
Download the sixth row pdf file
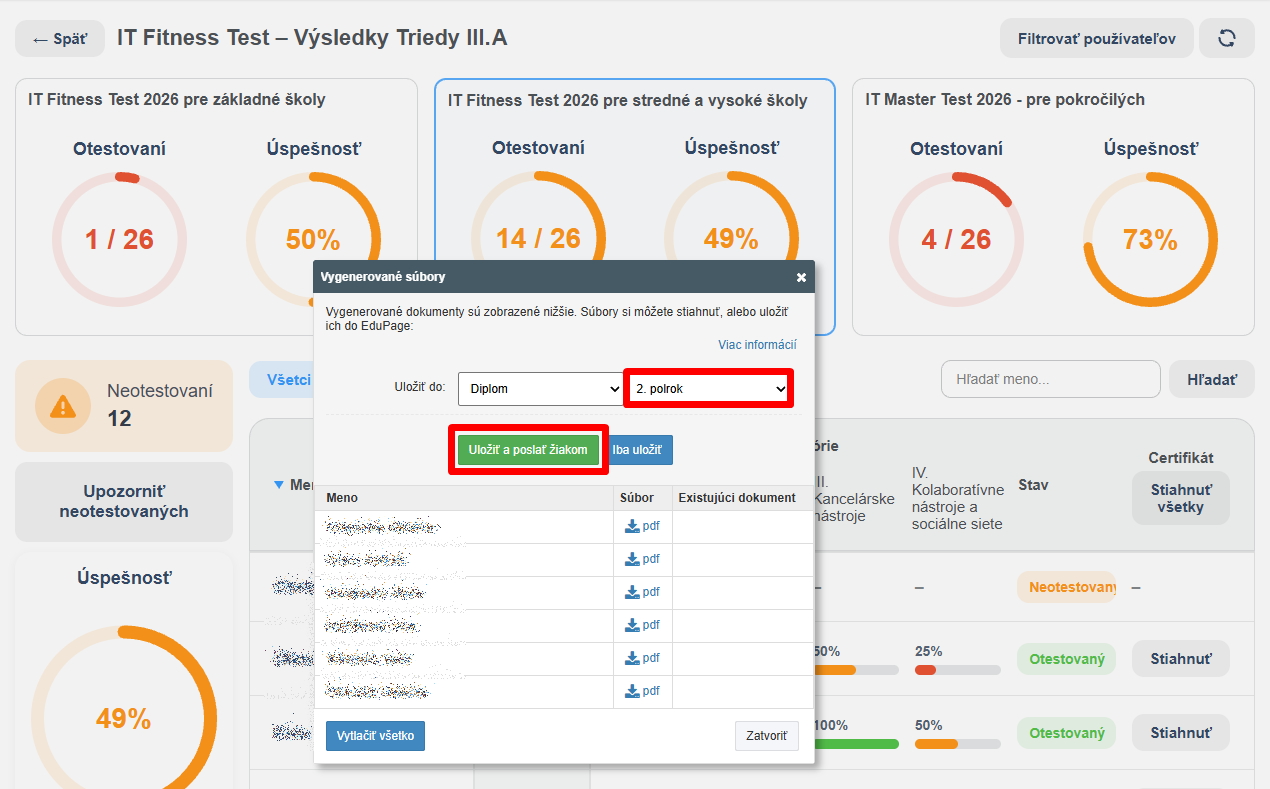(642, 691)
